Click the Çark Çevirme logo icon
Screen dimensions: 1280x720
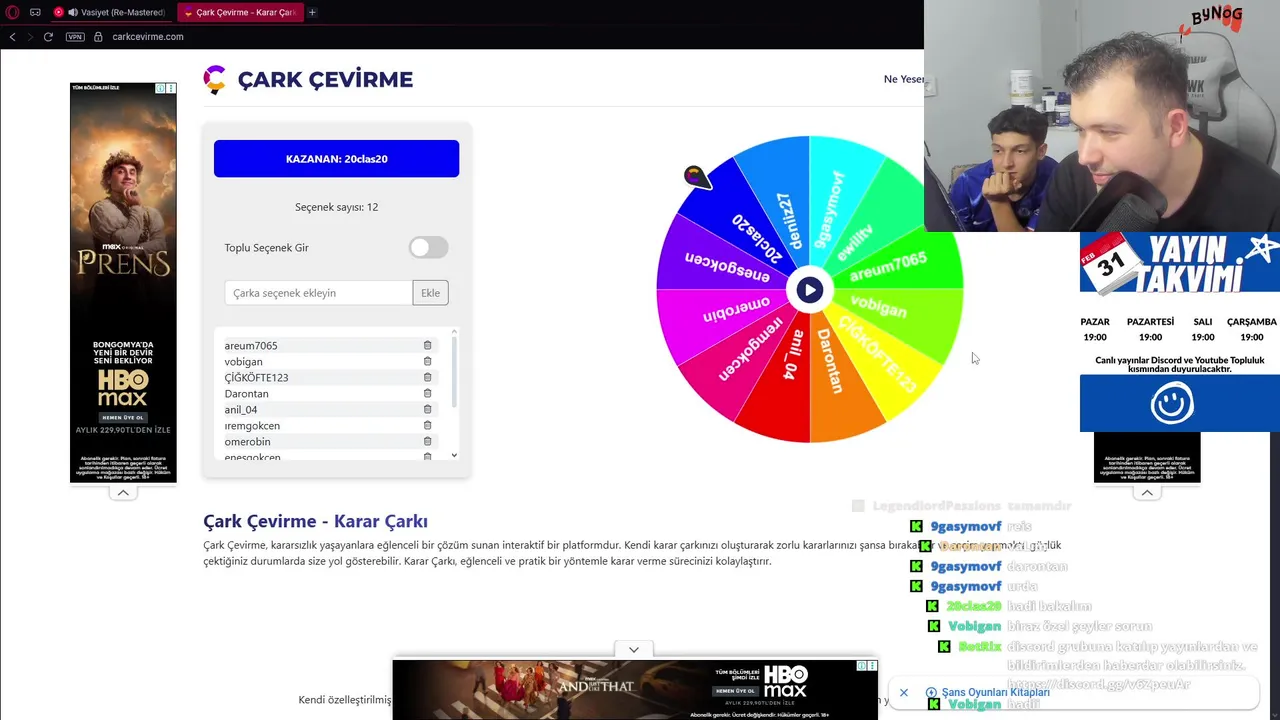[214, 80]
